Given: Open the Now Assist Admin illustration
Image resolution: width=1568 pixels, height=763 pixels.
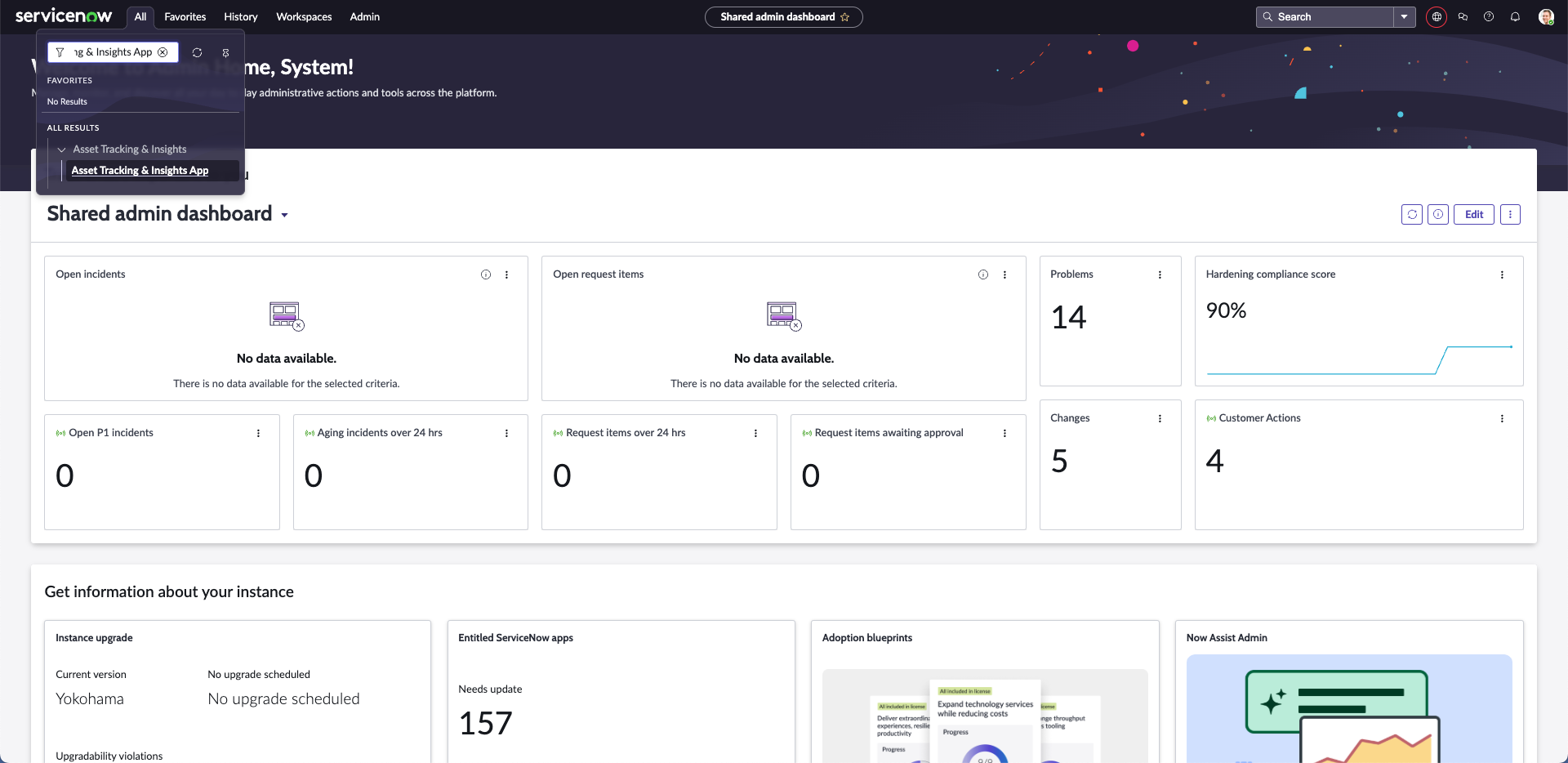Looking at the screenshot, I should click(1349, 709).
